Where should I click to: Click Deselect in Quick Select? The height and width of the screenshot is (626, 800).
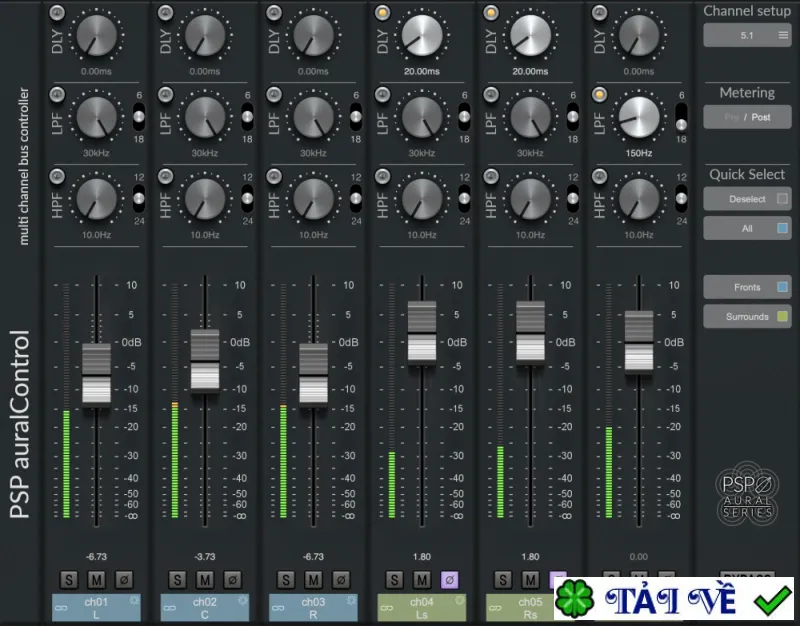click(x=747, y=199)
